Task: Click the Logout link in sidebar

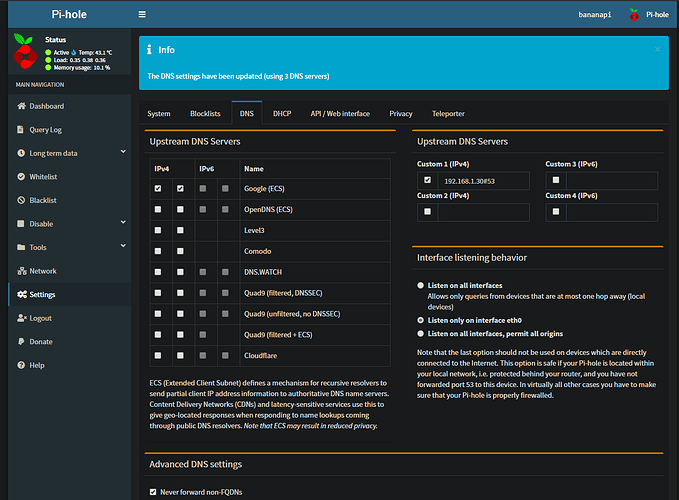Action: tap(40, 318)
